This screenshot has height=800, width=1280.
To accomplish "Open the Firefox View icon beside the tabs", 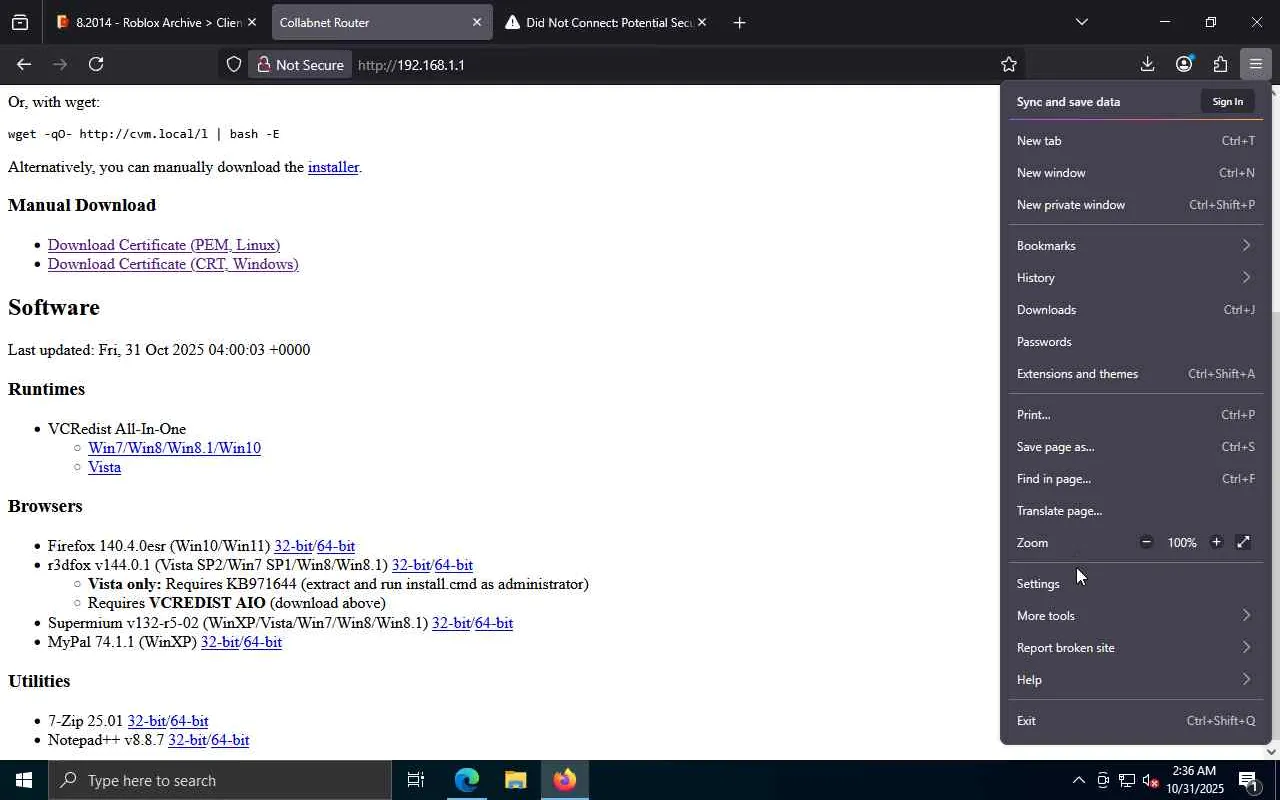I will [x=20, y=22].
